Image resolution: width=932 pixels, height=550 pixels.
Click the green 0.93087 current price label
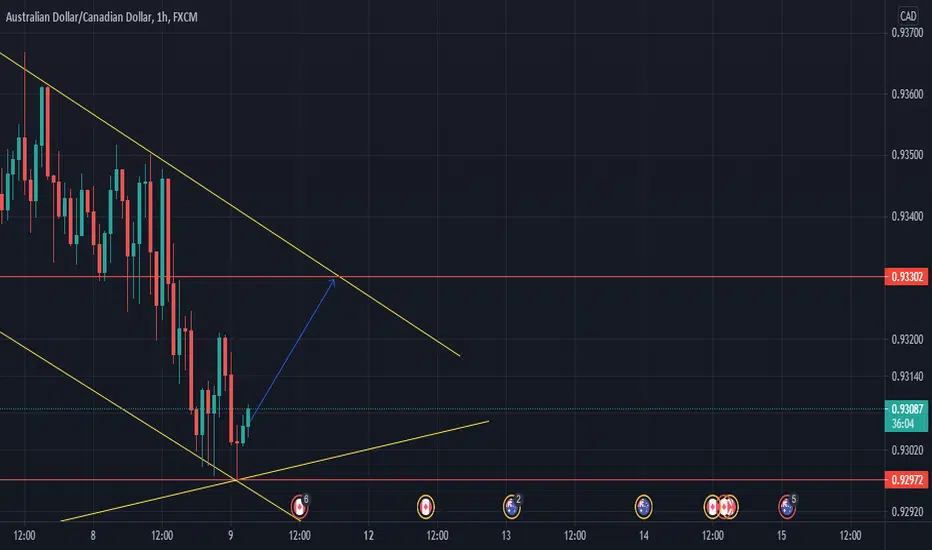(x=906, y=408)
